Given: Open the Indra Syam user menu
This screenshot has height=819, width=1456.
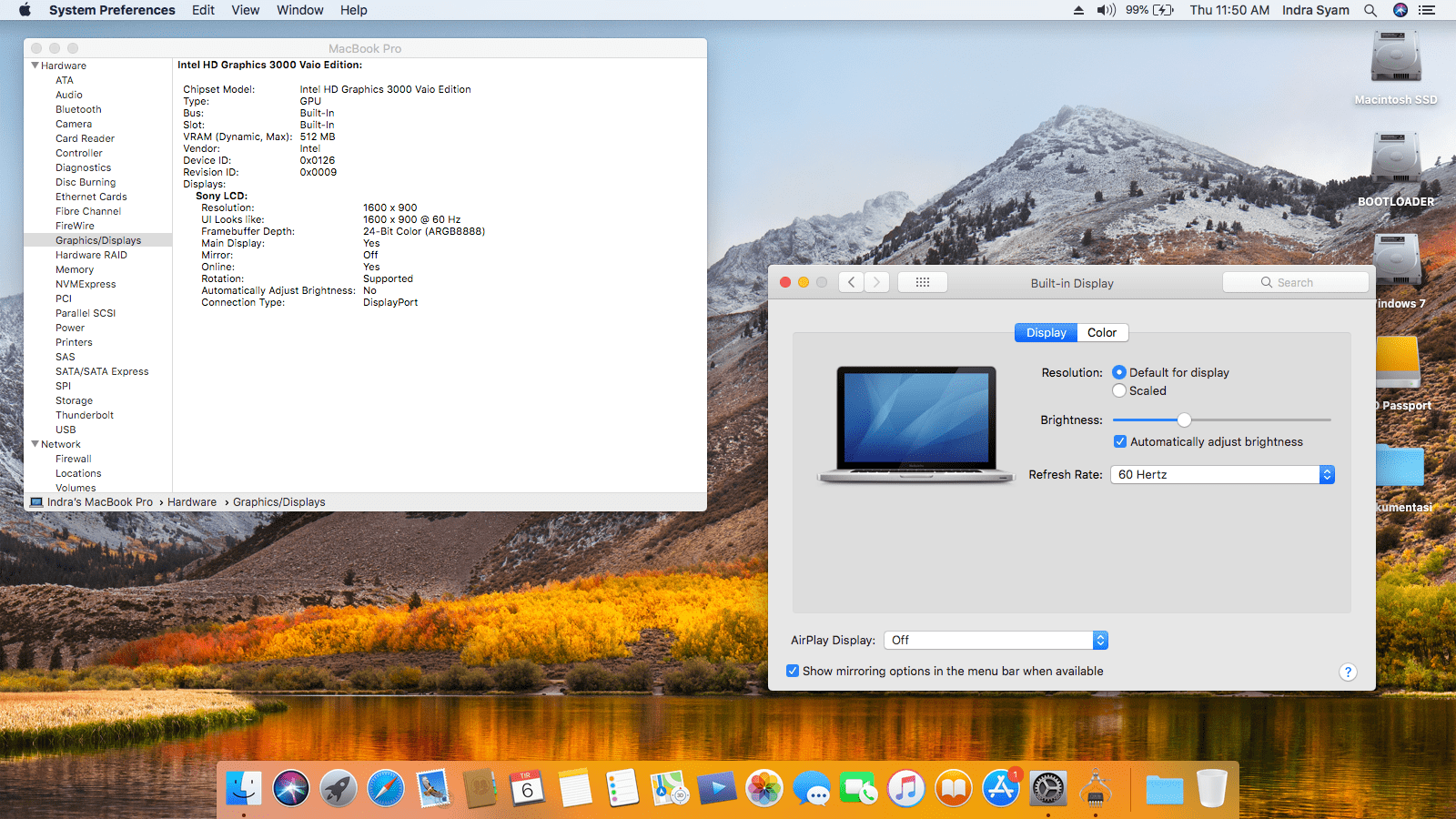Looking at the screenshot, I should click(x=1316, y=10).
